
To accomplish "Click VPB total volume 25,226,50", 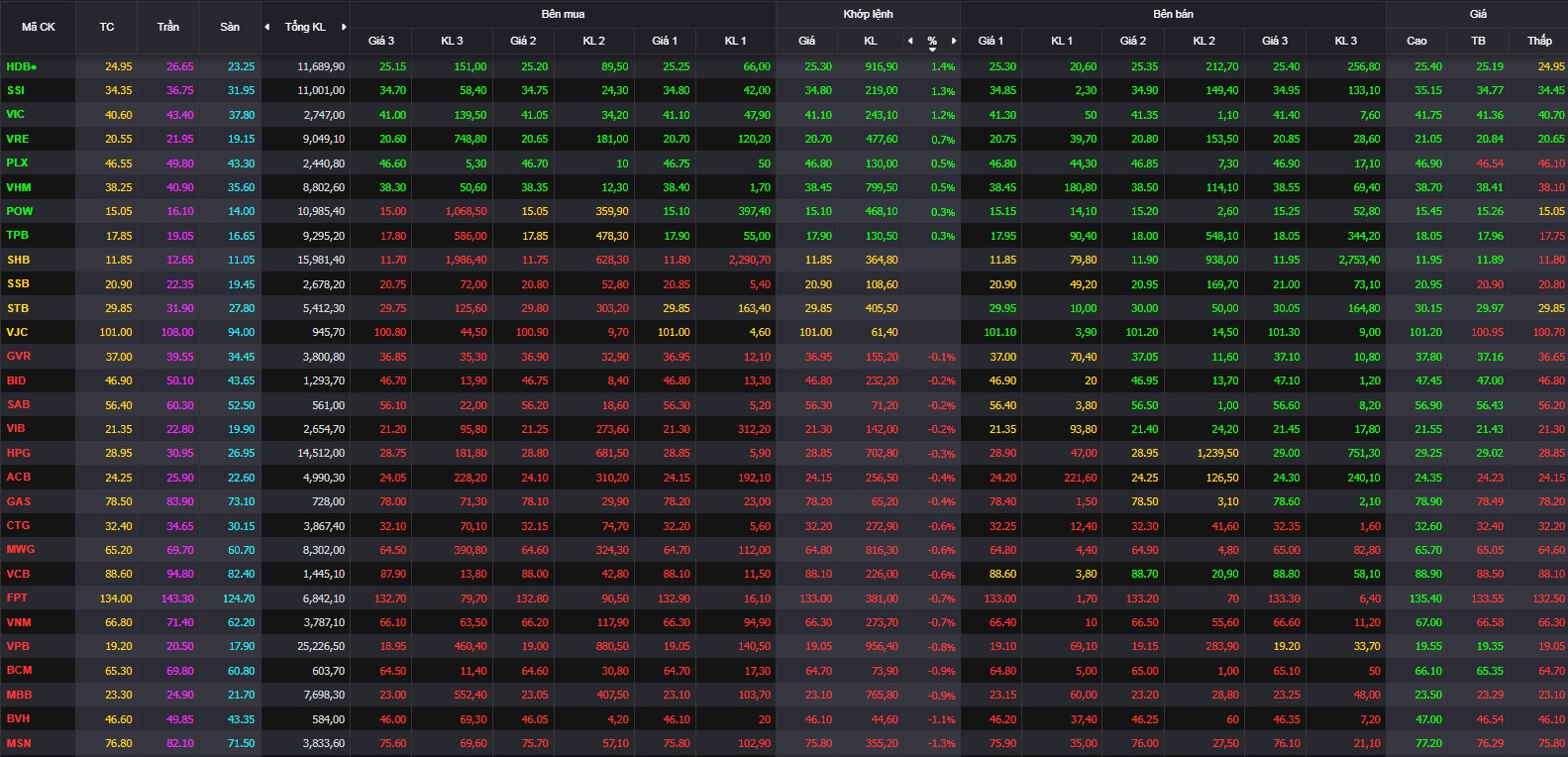I will click(x=321, y=646).
